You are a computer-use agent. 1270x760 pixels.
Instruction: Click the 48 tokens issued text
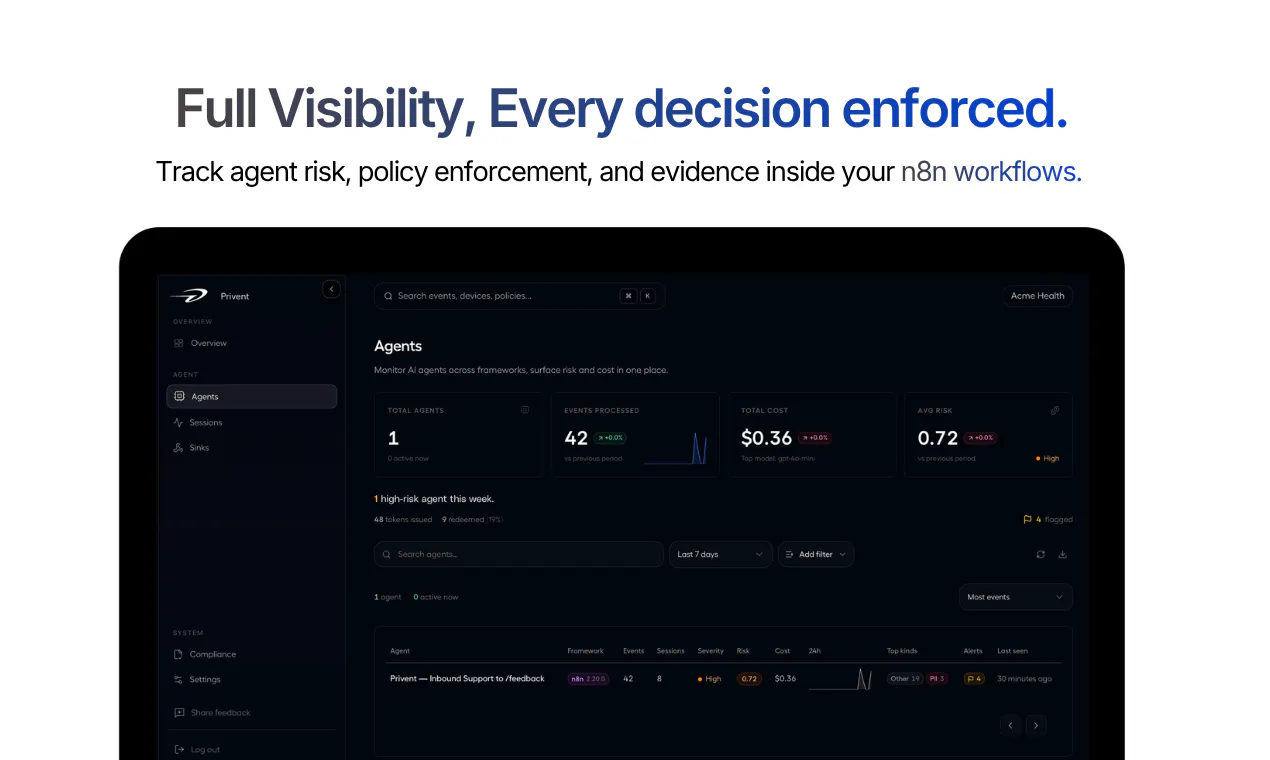pyautogui.click(x=403, y=520)
